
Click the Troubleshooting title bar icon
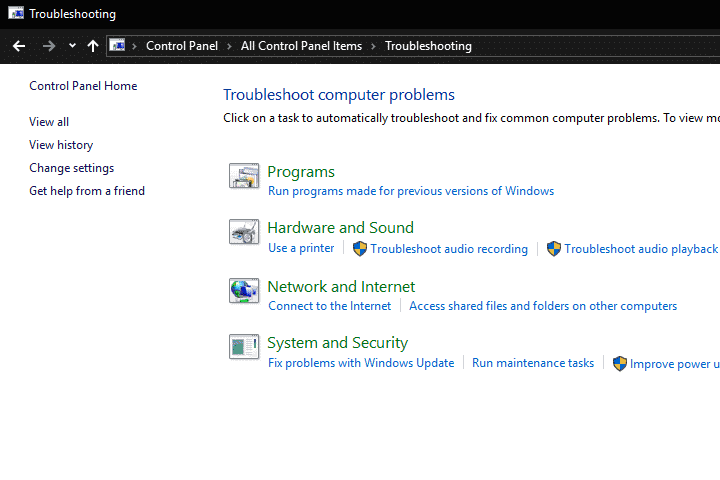(x=16, y=13)
